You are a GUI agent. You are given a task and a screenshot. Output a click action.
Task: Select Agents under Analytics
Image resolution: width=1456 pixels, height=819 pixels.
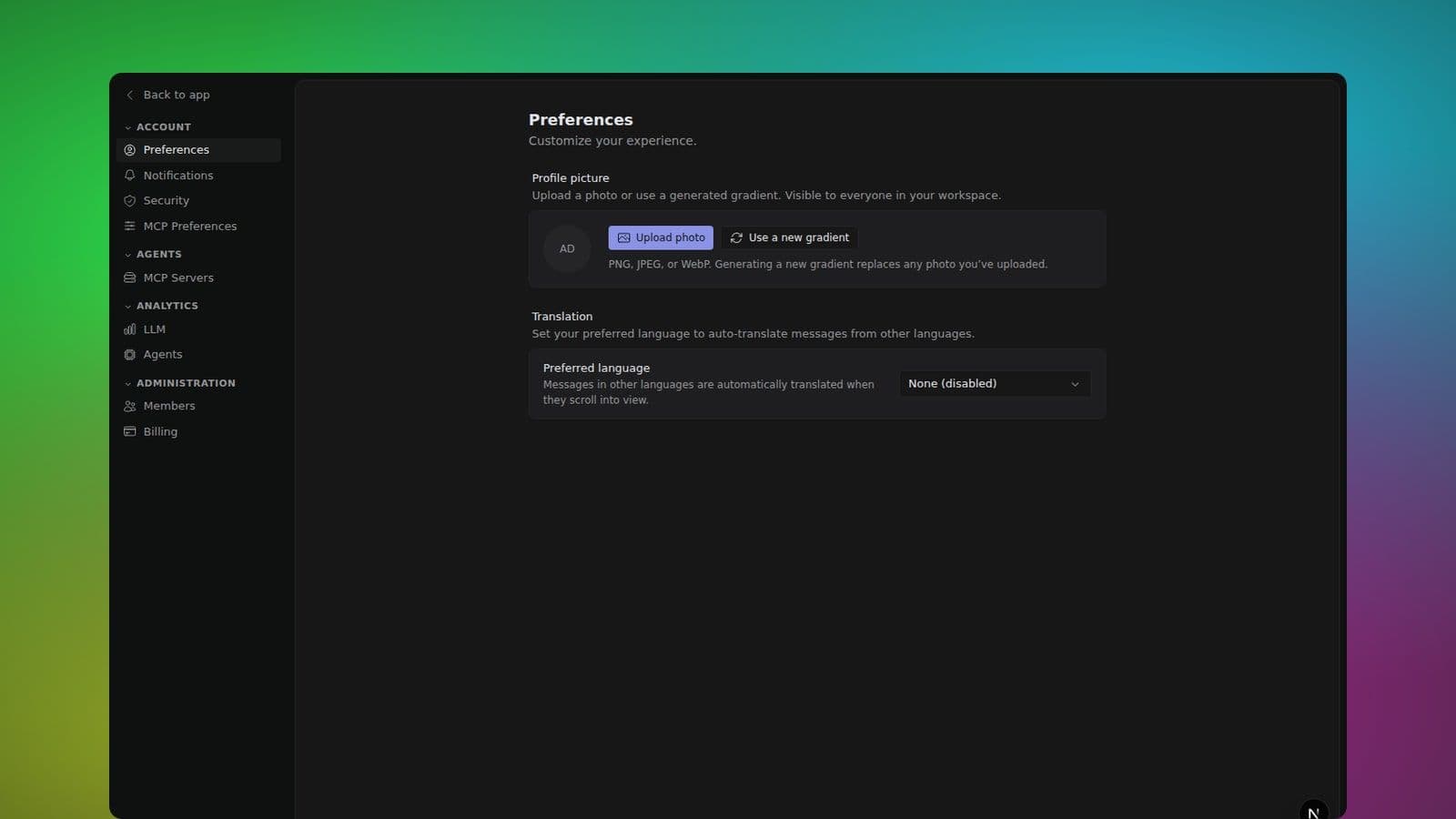point(198,355)
